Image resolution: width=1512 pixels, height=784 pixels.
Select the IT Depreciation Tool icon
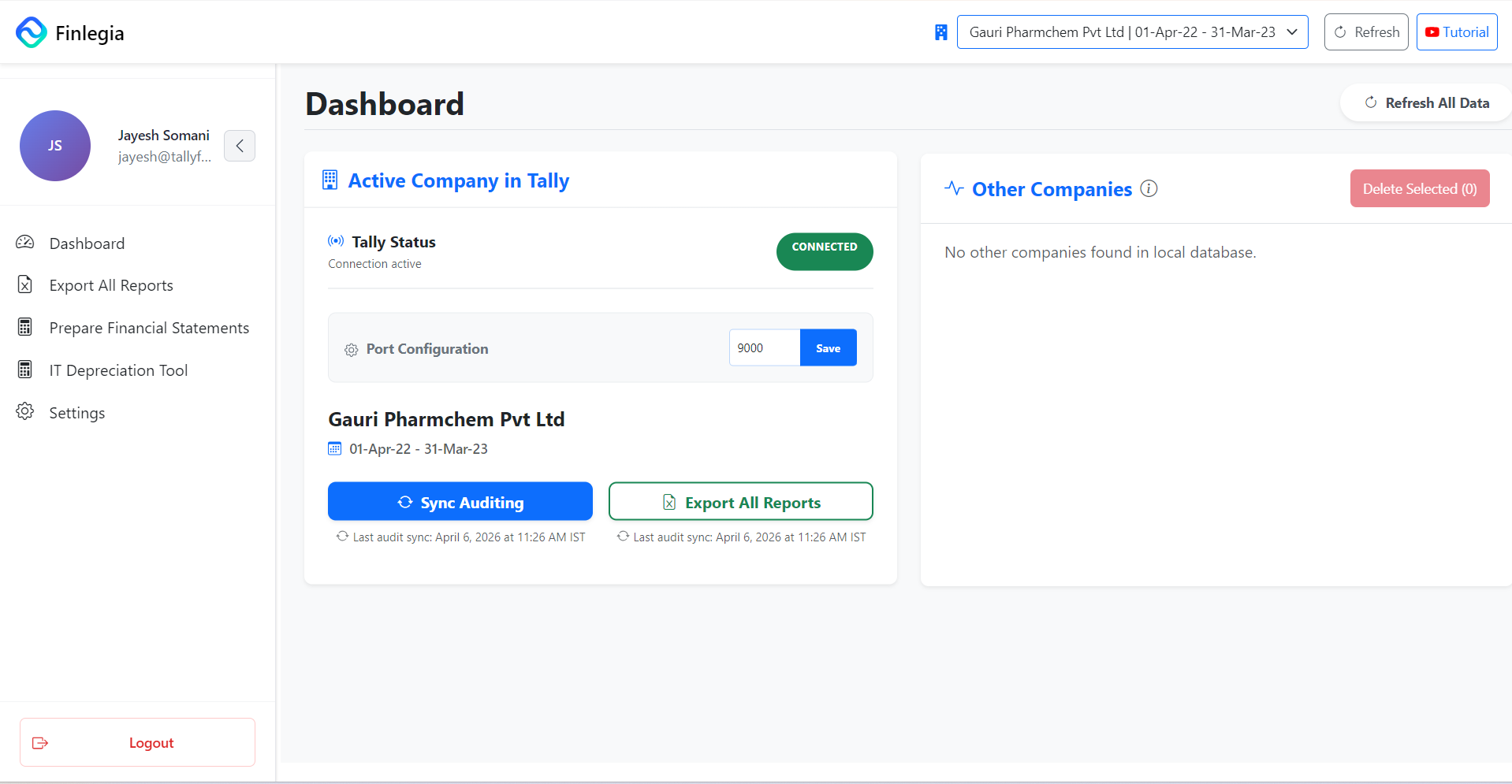24,370
